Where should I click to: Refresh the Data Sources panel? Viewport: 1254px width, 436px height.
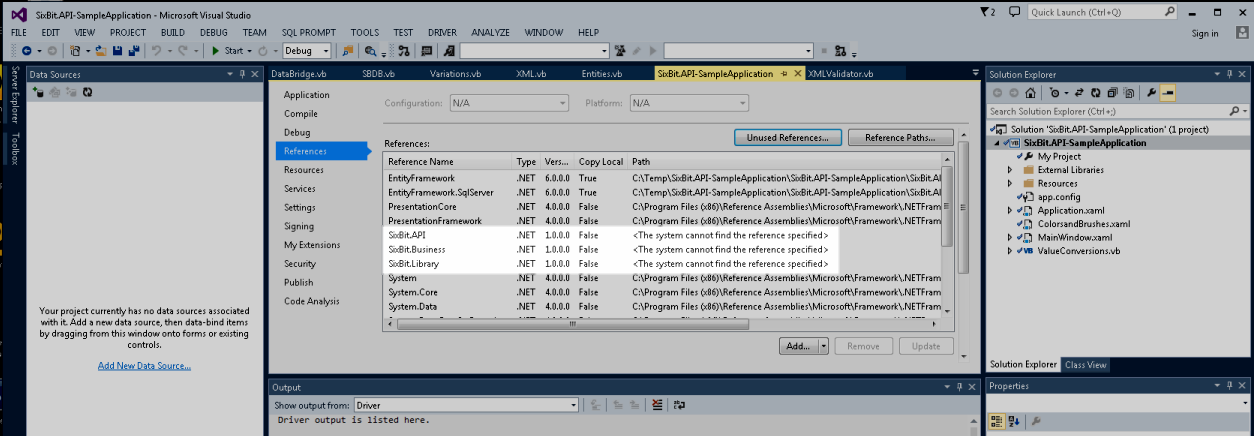pyautogui.click(x=87, y=92)
